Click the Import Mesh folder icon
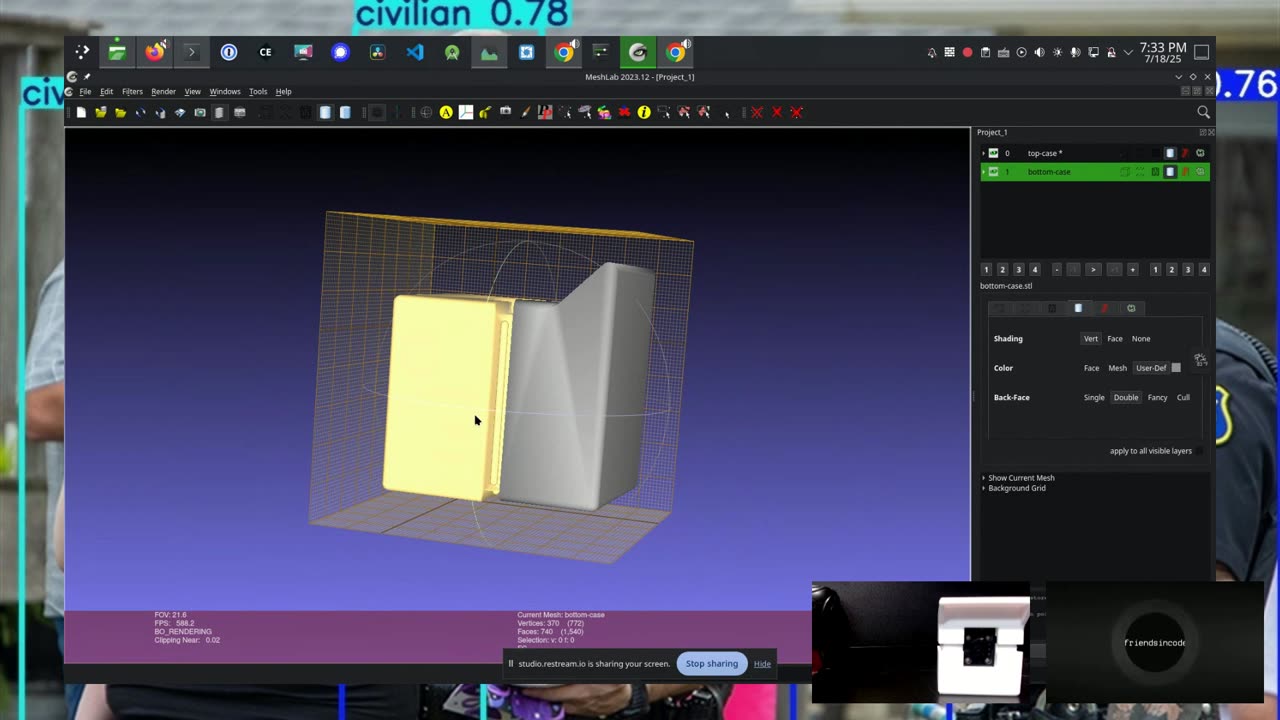 121,112
